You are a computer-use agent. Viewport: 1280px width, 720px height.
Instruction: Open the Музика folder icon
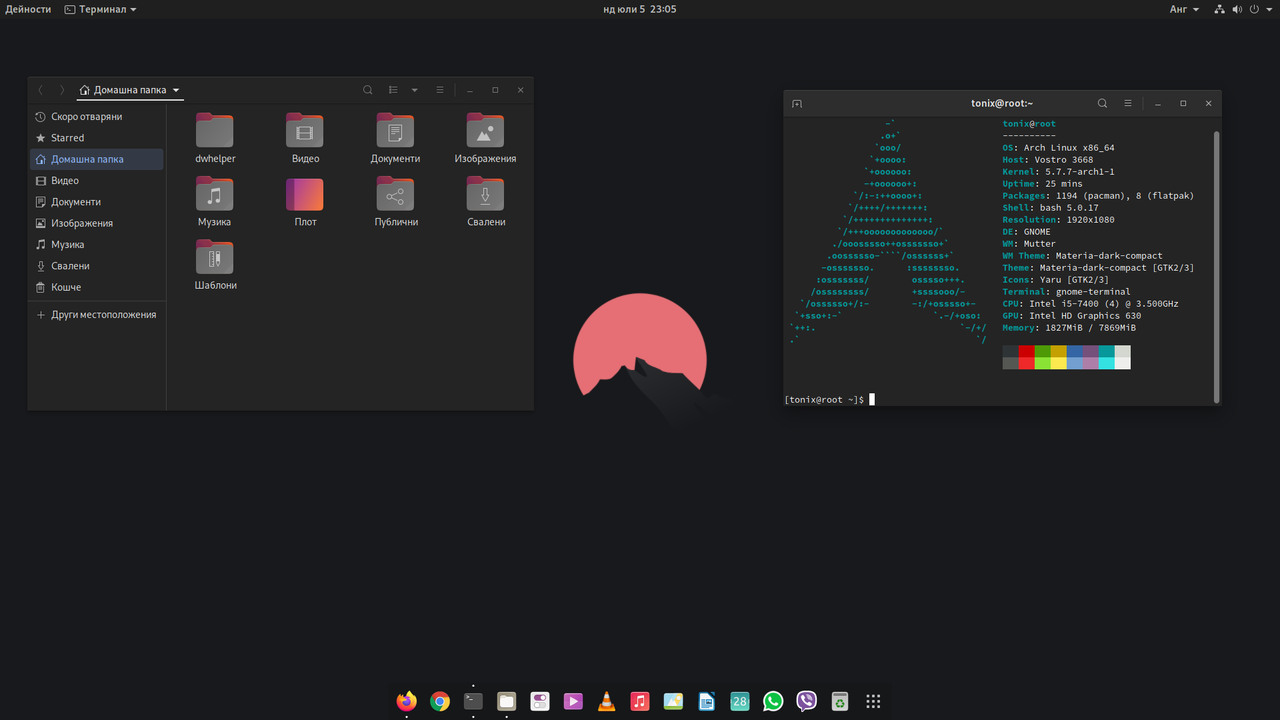tap(215, 202)
